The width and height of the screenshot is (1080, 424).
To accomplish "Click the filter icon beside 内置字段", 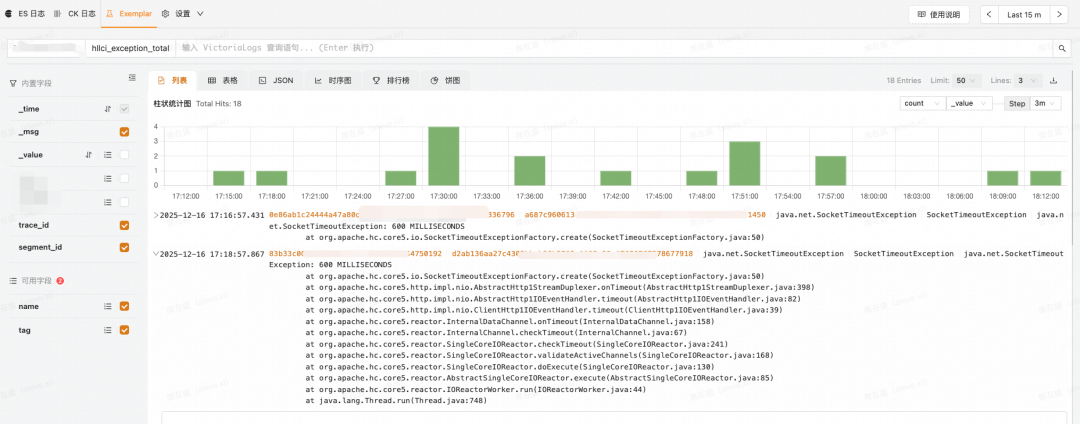I will click(13, 83).
